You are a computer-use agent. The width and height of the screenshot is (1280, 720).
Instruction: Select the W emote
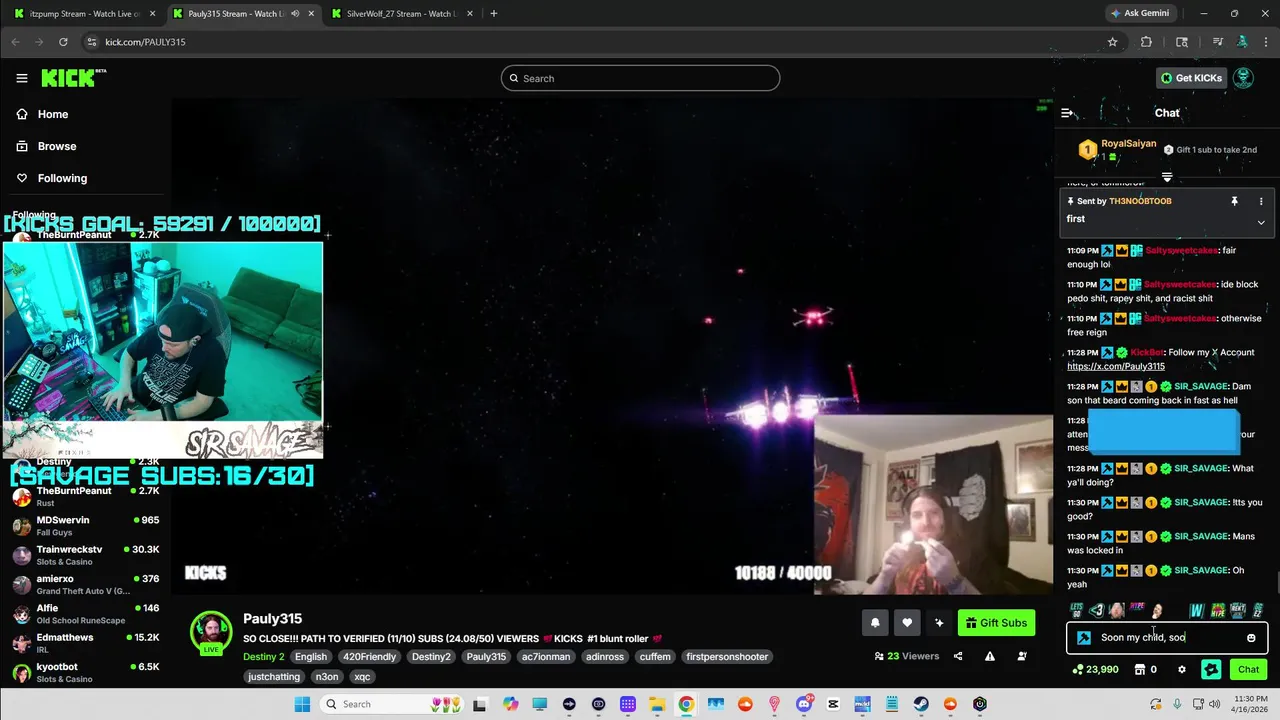[x=1197, y=610]
